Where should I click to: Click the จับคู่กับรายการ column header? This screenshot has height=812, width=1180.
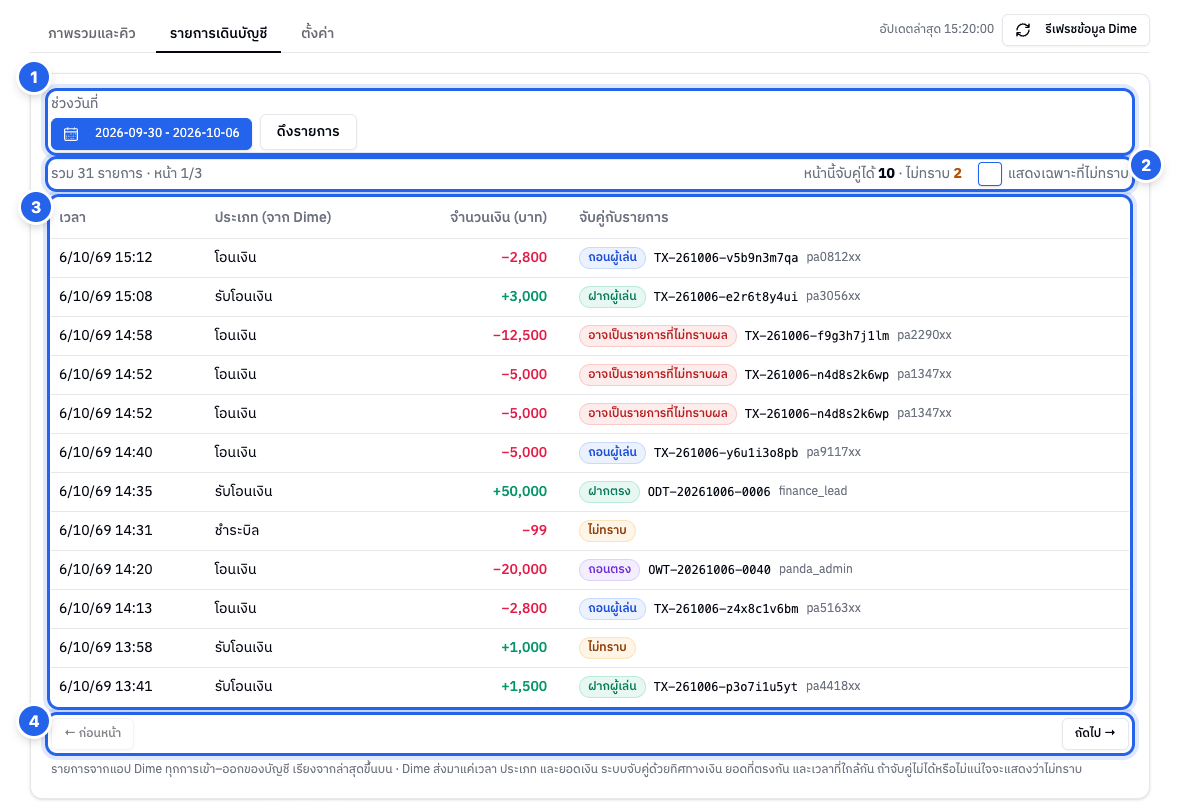click(x=623, y=217)
